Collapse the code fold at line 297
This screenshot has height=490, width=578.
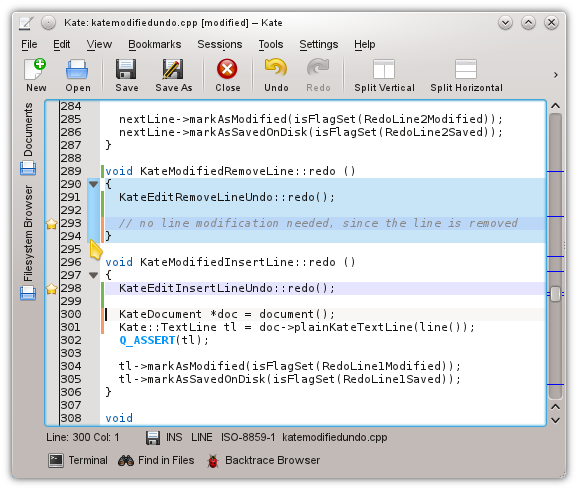click(93, 275)
